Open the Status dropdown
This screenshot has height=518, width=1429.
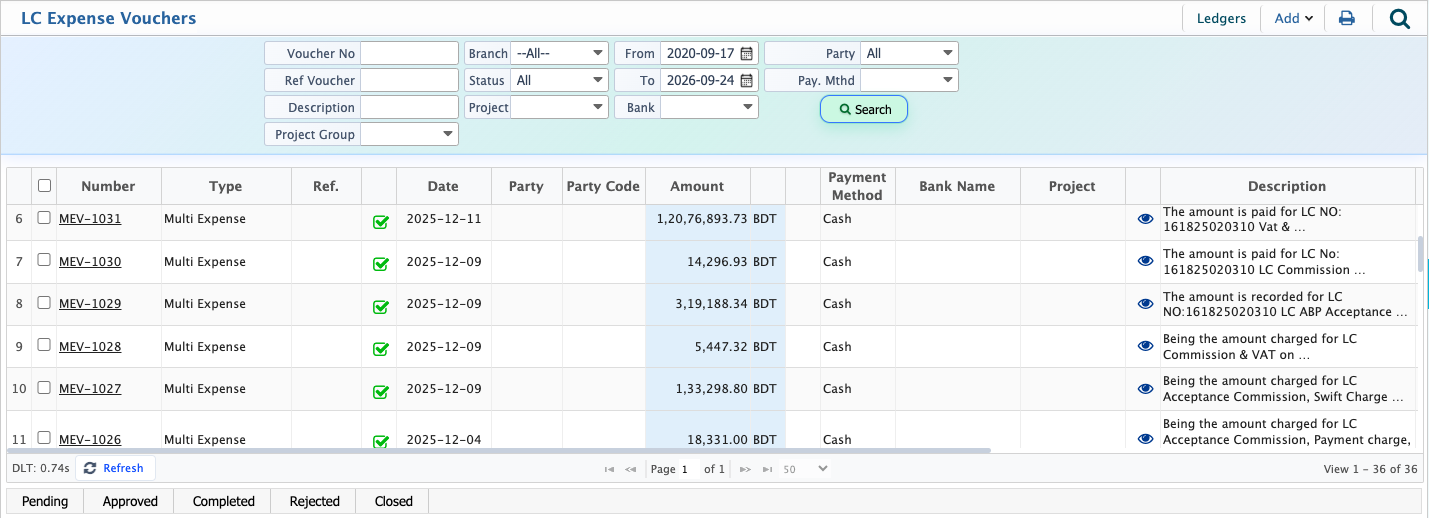559,80
